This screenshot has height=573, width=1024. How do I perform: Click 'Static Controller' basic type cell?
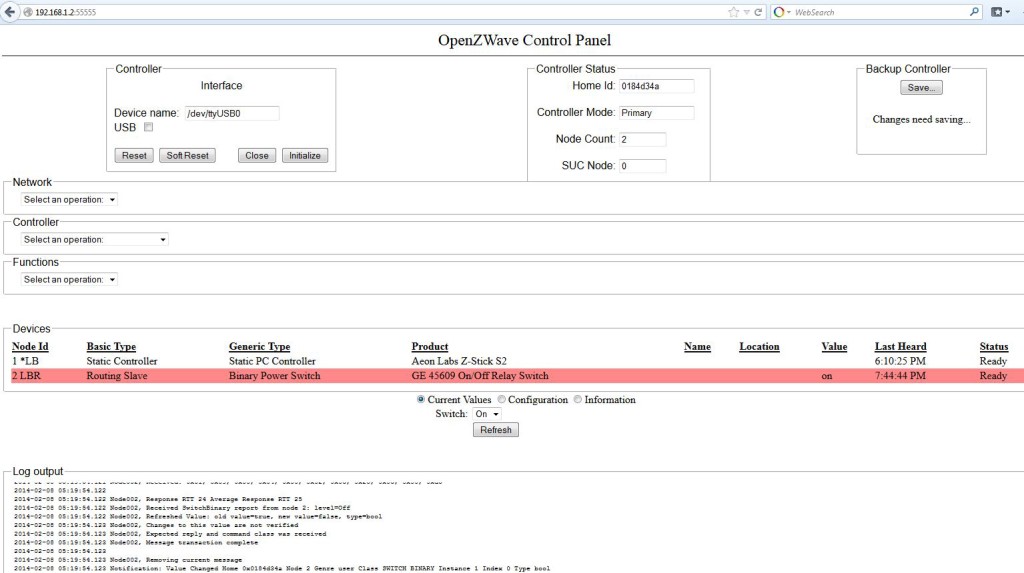click(x=121, y=361)
